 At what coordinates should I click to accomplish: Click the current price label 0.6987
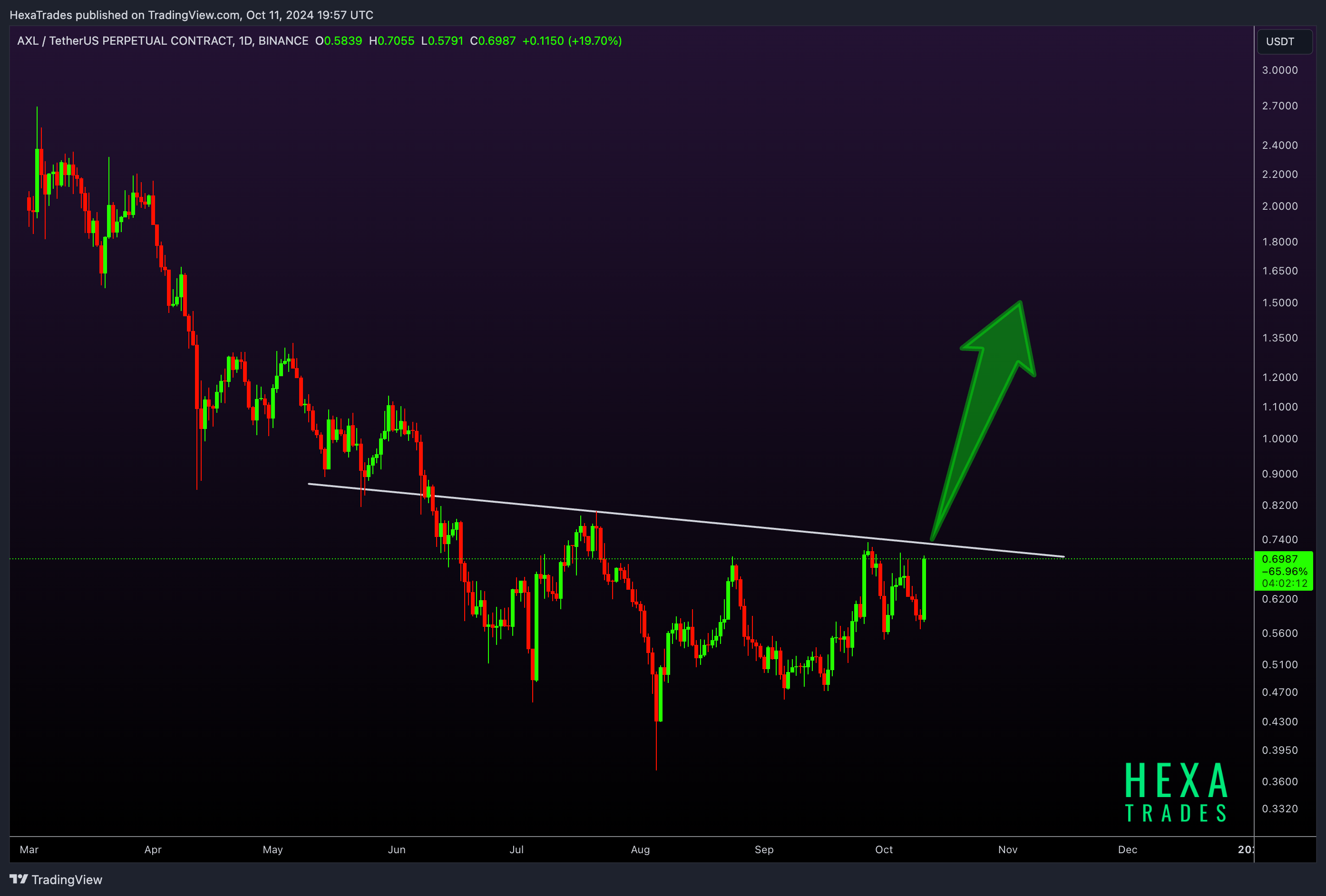coord(1279,559)
